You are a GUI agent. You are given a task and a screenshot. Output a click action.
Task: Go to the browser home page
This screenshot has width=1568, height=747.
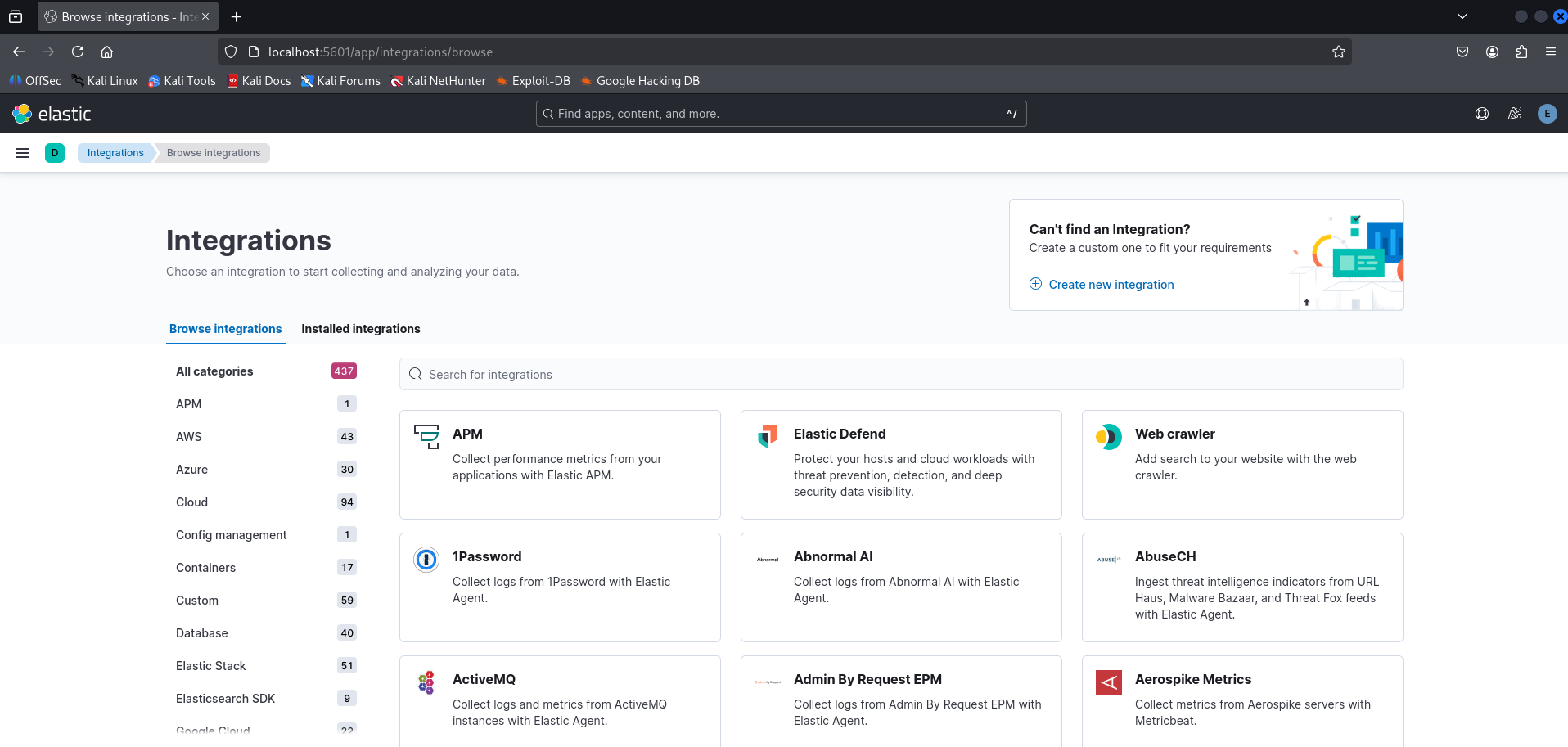tap(106, 52)
